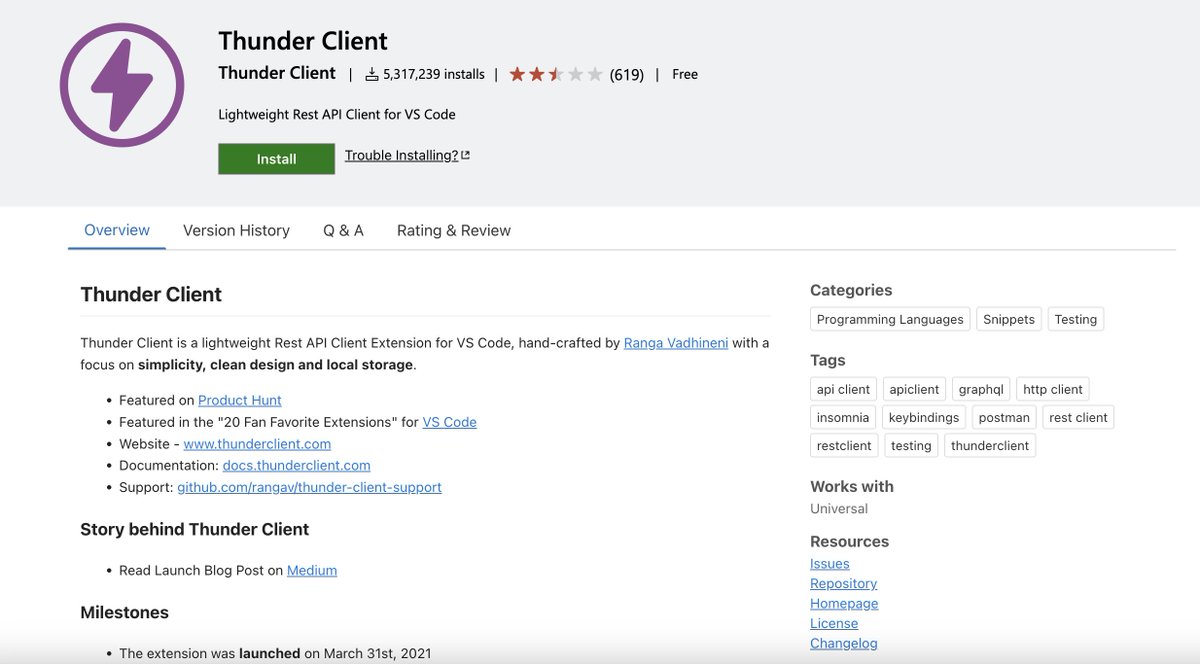
Task: Open the Trouble Installing? link
Action: point(401,155)
